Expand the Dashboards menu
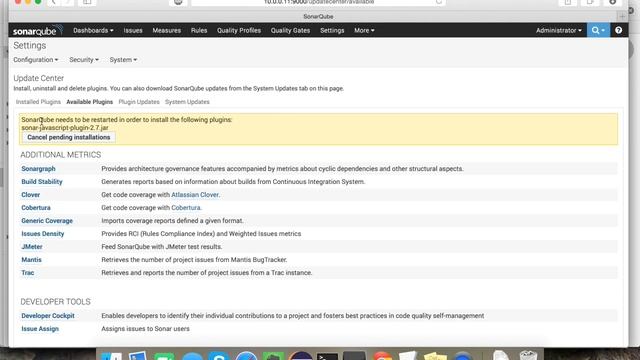Screen dimensions: 640x360 click(x=93, y=30)
